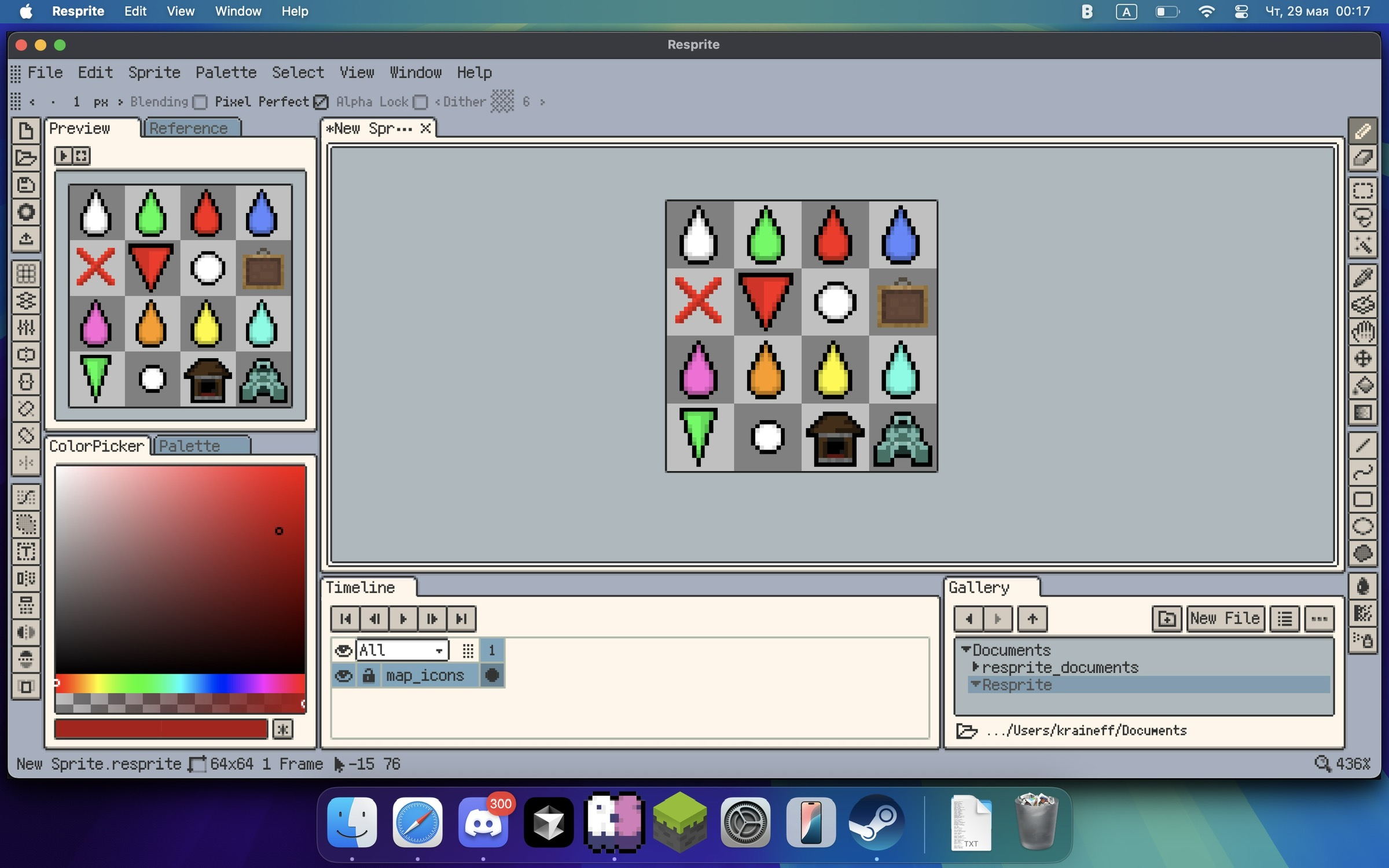The width and height of the screenshot is (1389, 868).
Task: Open Discord from the Dock
Action: coord(483,822)
